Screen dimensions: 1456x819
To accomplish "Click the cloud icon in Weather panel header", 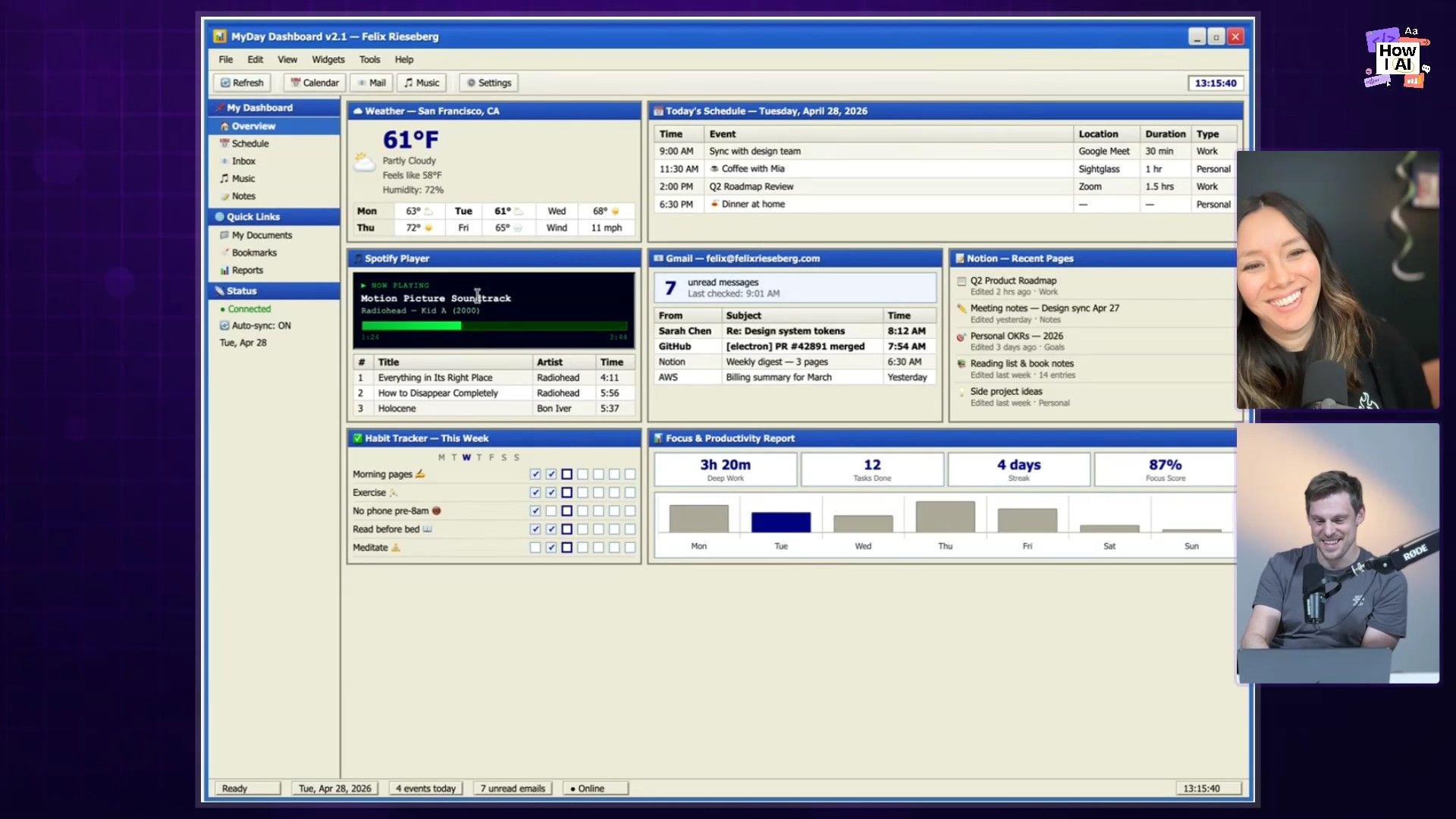I will click(358, 111).
